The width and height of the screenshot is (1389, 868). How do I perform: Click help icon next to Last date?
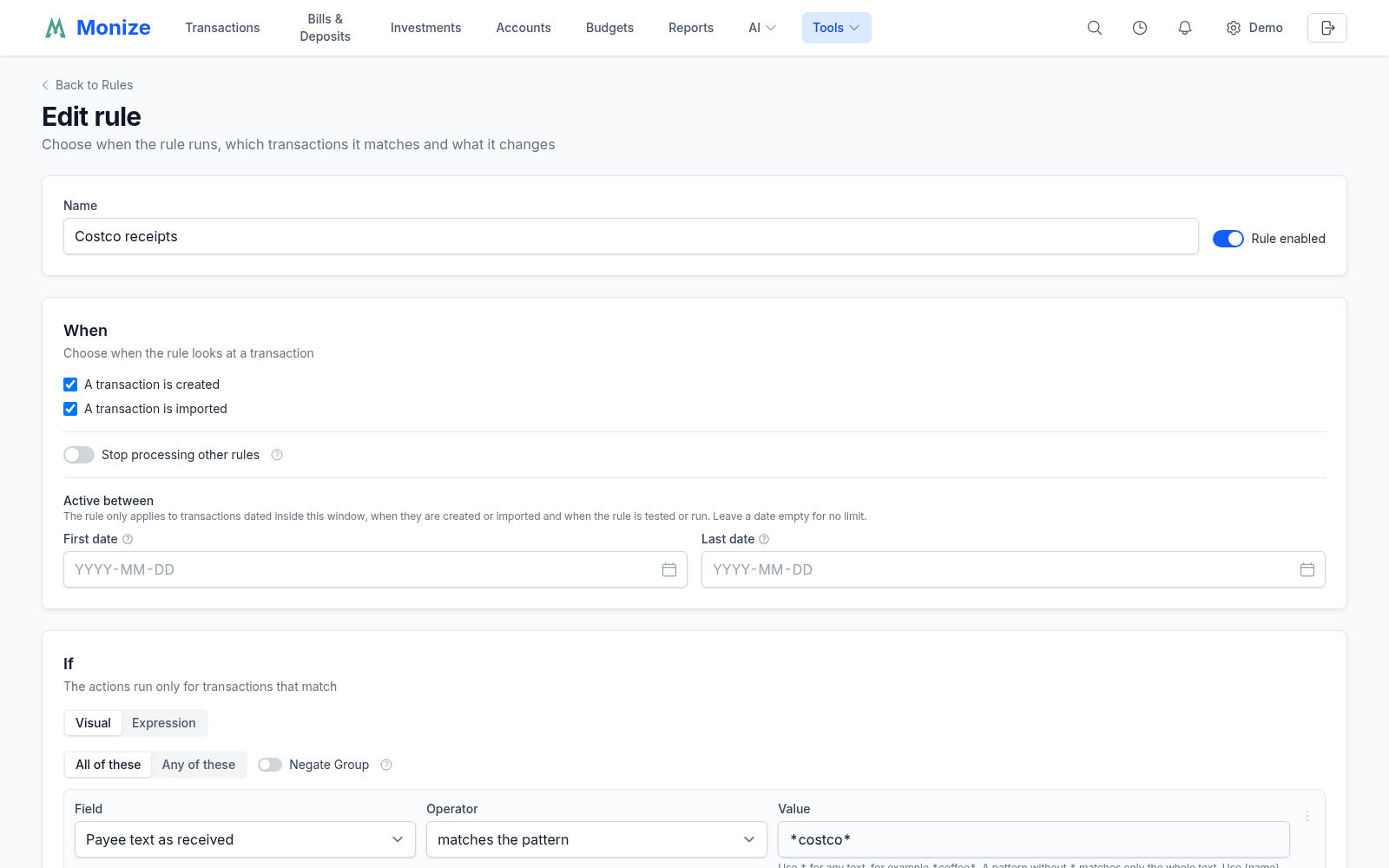[x=764, y=539]
